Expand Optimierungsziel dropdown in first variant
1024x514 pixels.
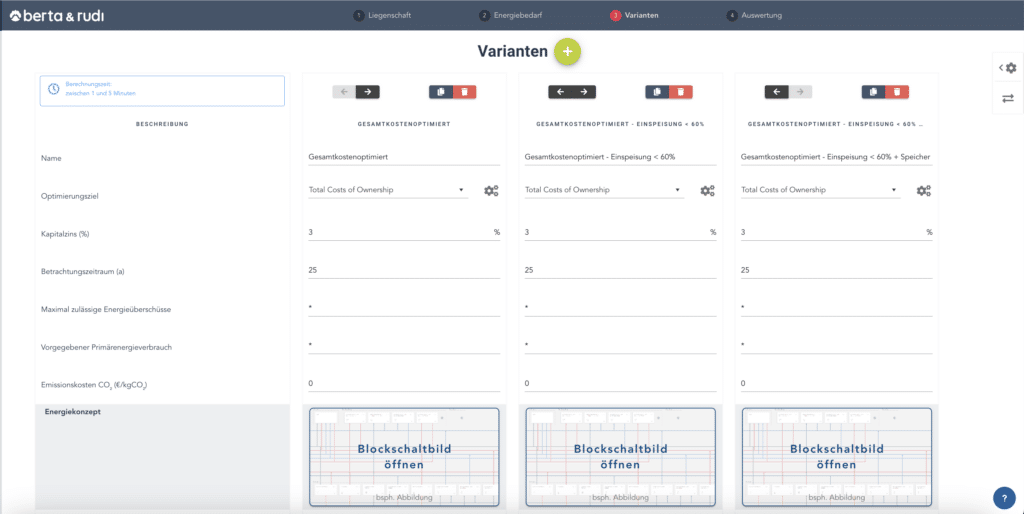click(x=387, y=189)
